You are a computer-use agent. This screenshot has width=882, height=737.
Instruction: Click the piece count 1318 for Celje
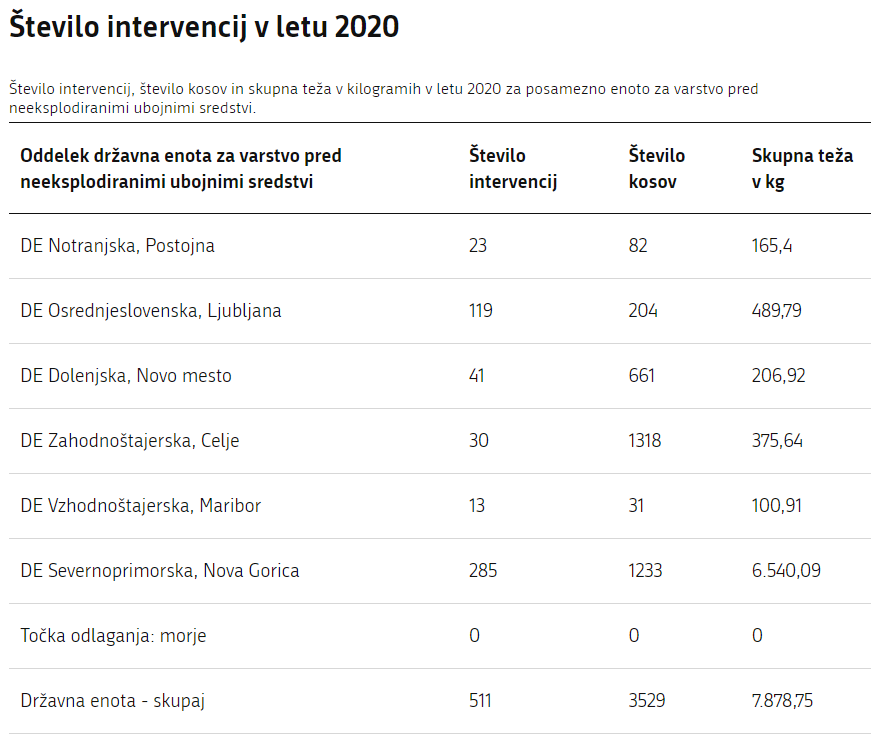[x=646, y=441]
